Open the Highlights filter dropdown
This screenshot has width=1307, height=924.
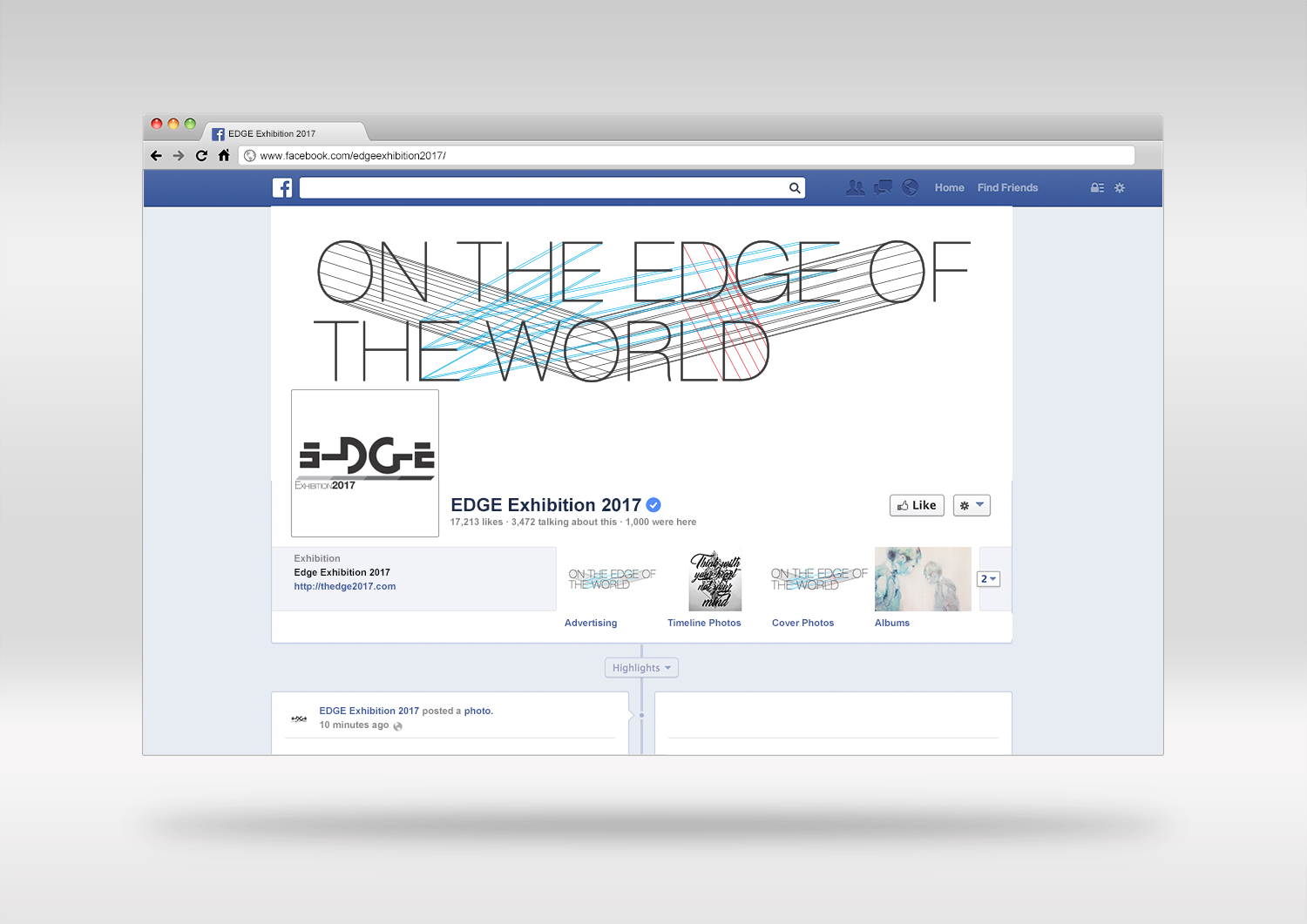coord(641,668)
